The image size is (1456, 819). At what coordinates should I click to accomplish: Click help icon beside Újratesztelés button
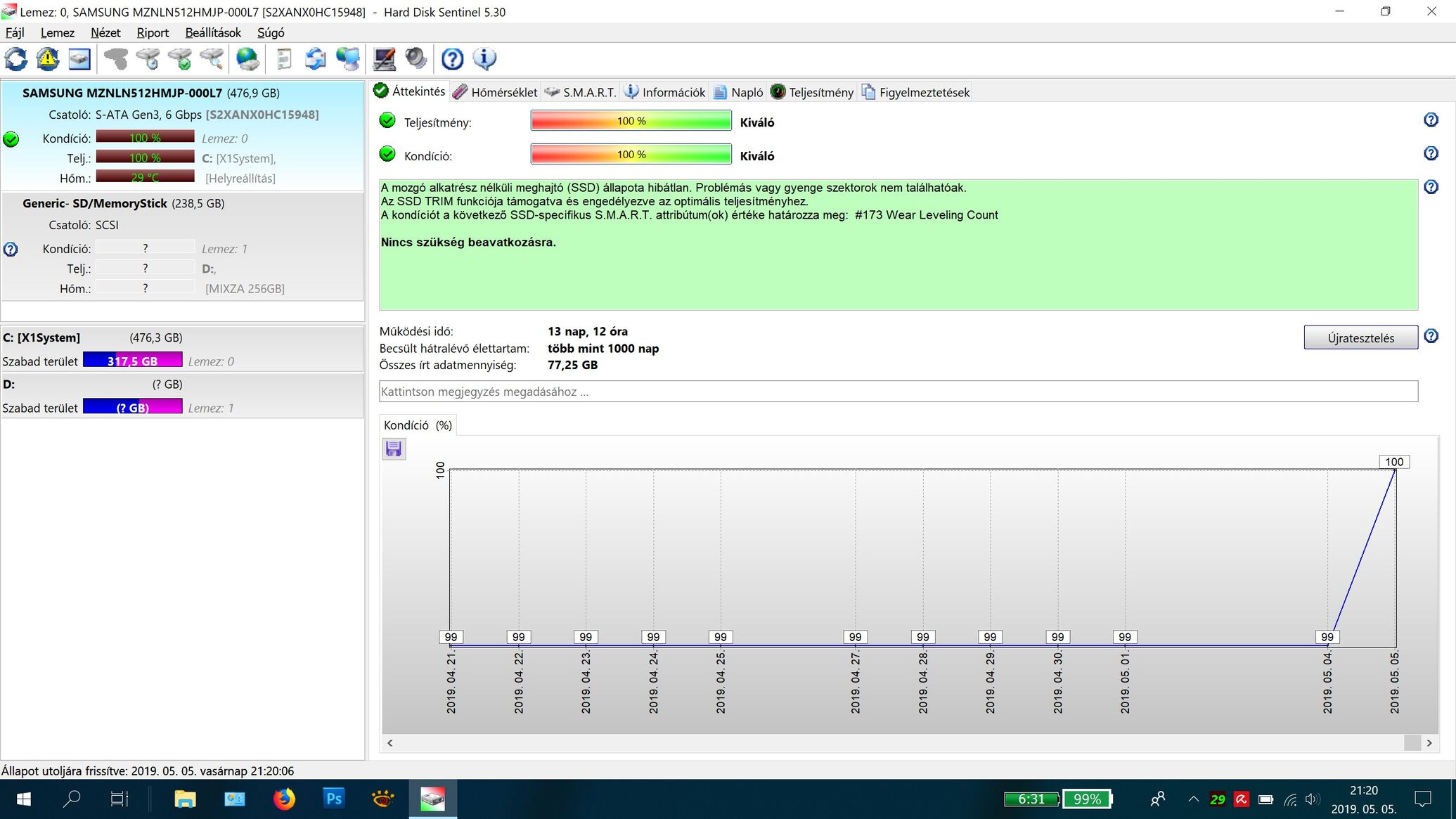click(1431, 336)
